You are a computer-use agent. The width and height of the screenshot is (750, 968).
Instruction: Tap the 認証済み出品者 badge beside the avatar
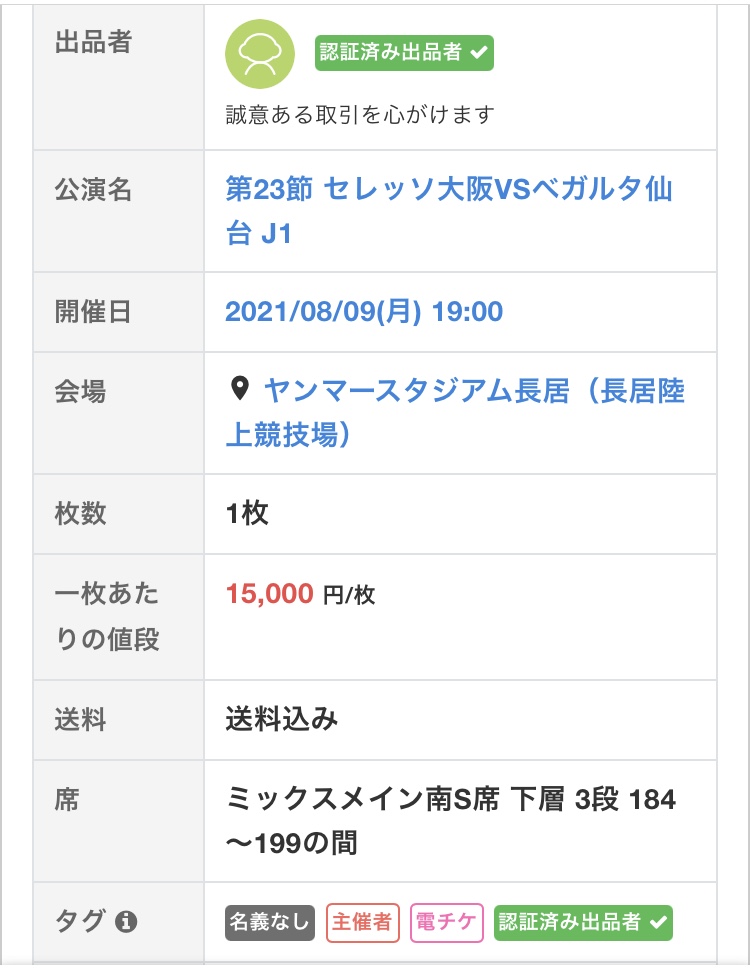(x=404, y=53)
